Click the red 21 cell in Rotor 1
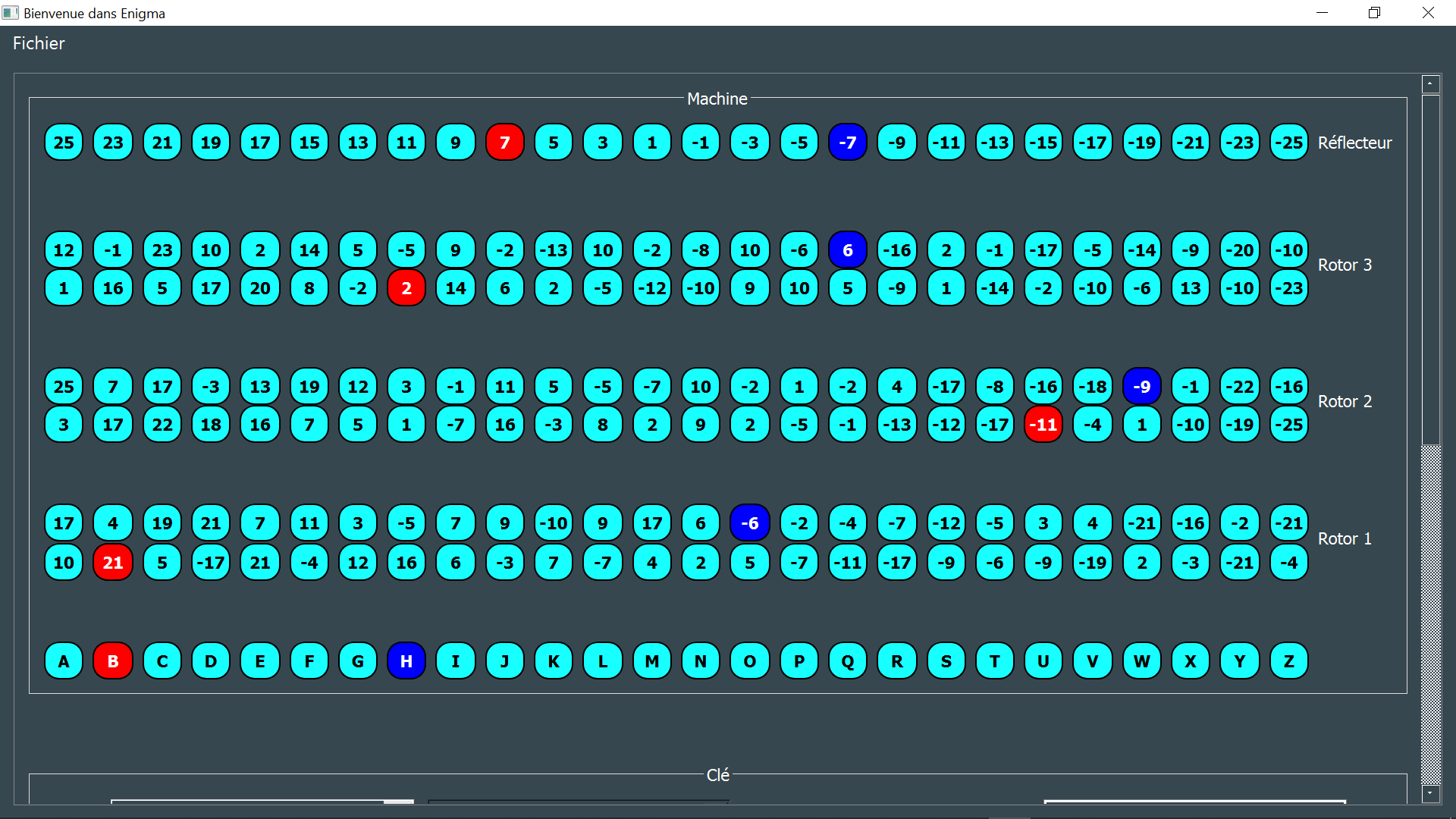Screen dimensions: 1456x819 click(112, 562)
